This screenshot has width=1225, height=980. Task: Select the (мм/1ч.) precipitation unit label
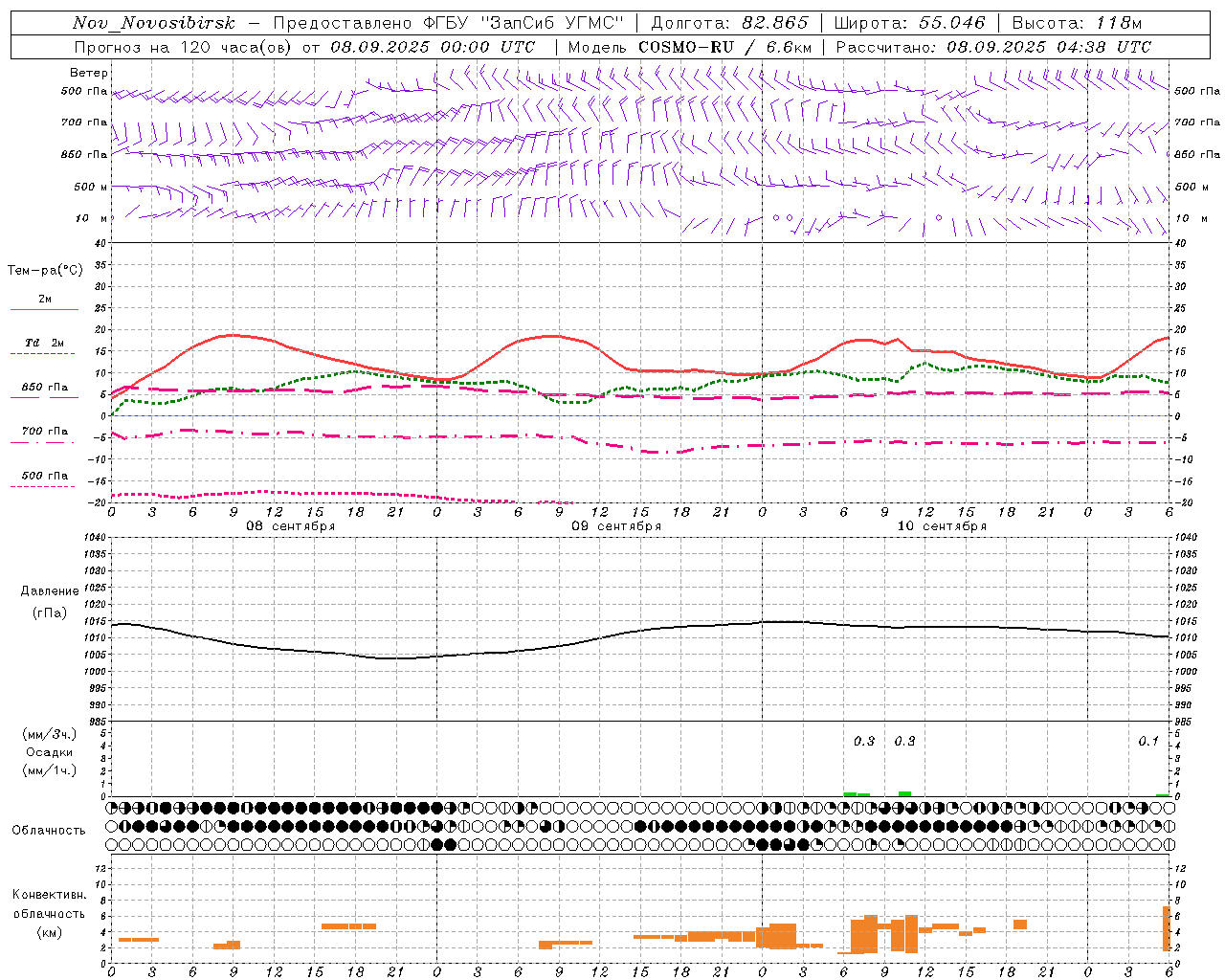pos(50,770)
